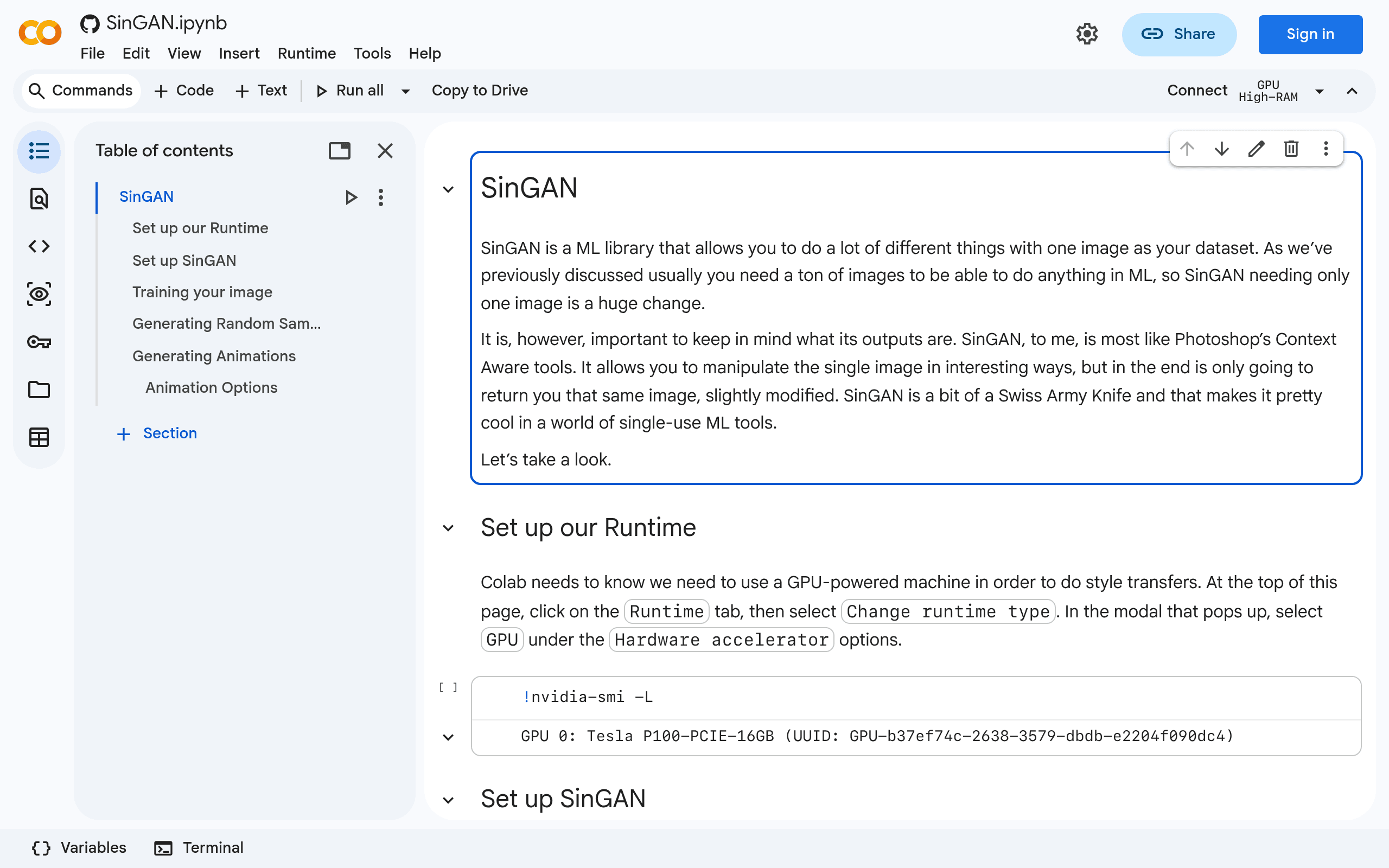Open the Runtime menu
This screenshot has height=868, width=1389.
tap(307, 53)
